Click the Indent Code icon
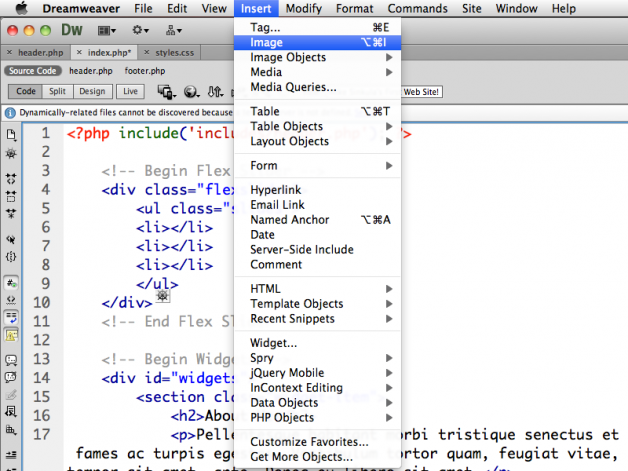628x471 pixels. click(x=11, y=455)
